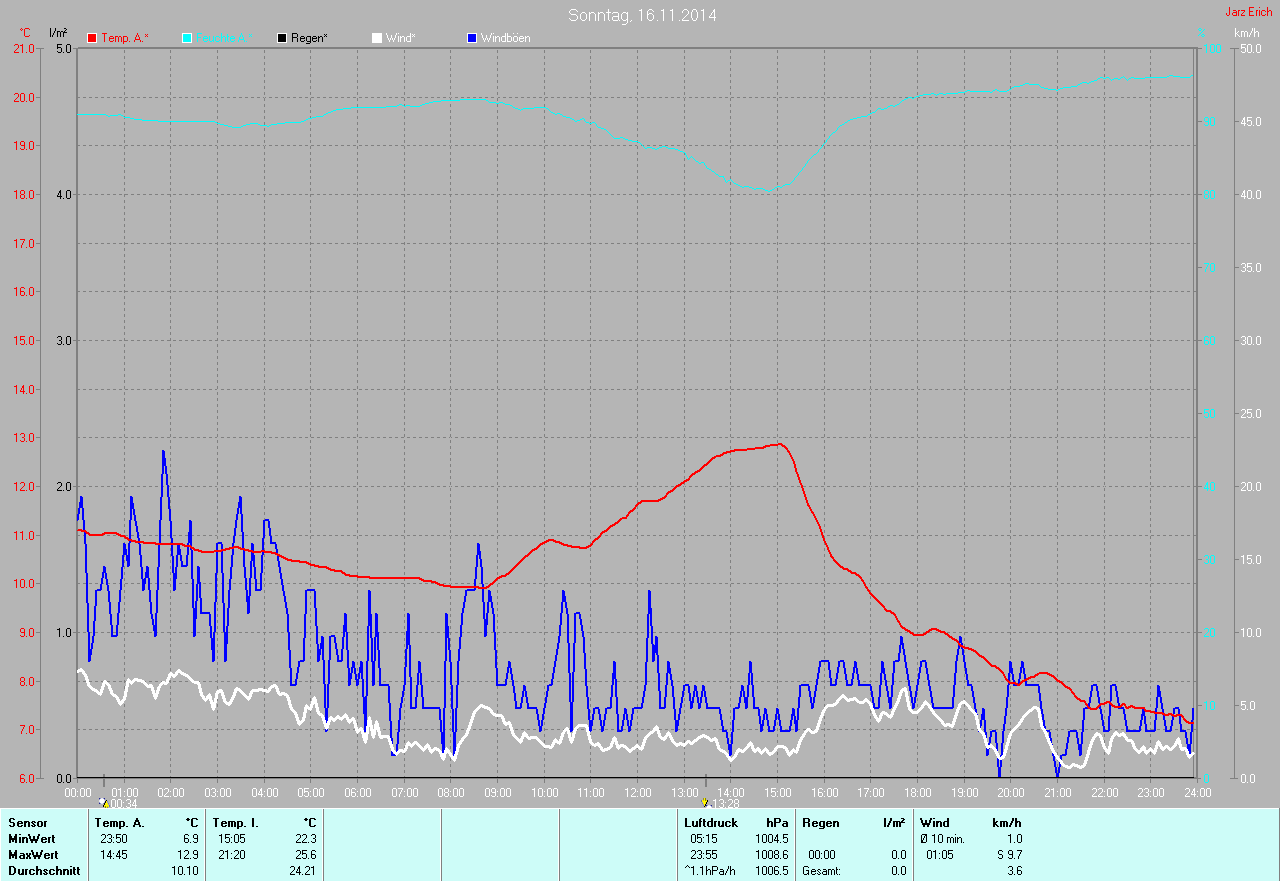This screenshot has height=881, width=1280.
Task: Click the Regen legend label
Action: 310,38
